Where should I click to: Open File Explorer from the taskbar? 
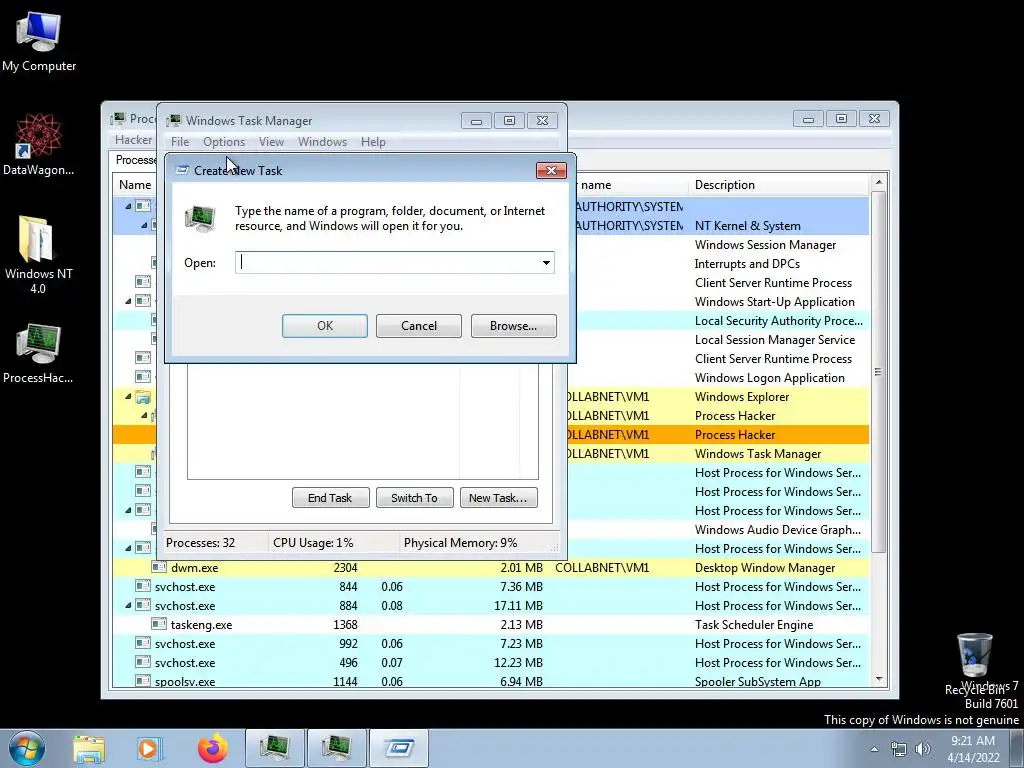pos(88,748)
